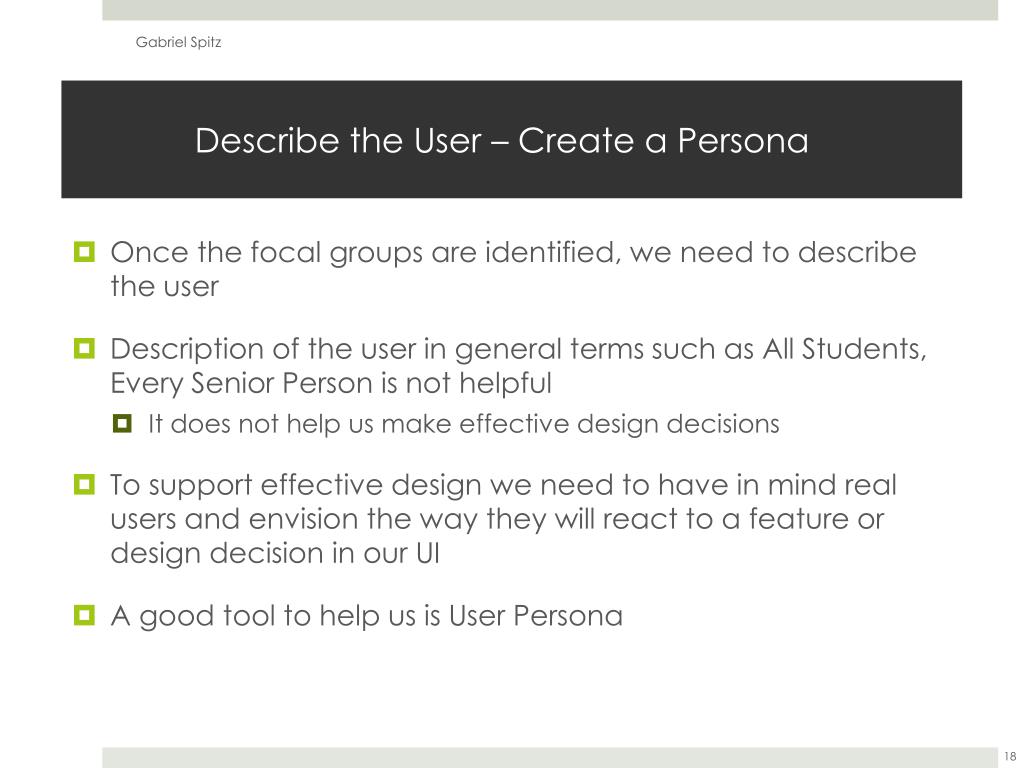This screenshot has width=1024, height=768.
Task: Click the green bullet before "Description of the user"
Action: click(x=84, y=348)
